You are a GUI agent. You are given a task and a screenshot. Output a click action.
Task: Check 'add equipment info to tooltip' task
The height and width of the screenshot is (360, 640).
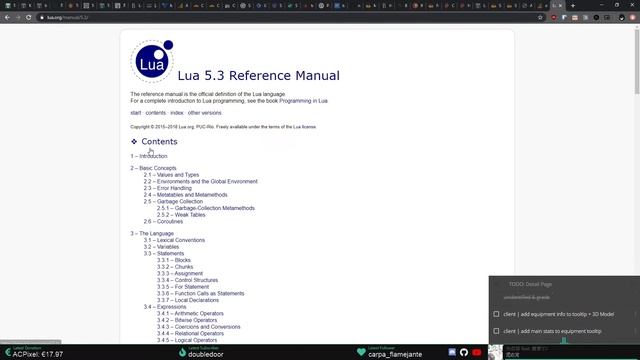click(x=496, y=314)
